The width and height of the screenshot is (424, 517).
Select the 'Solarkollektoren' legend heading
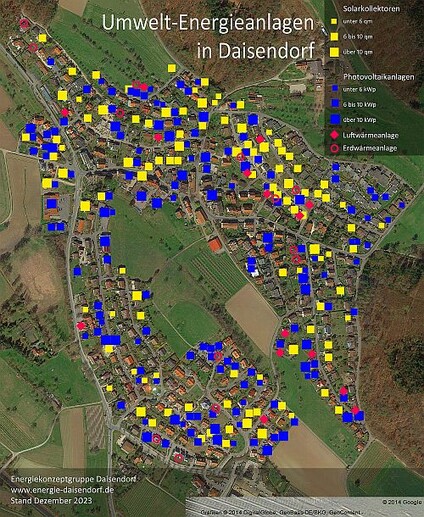[x=371, y=9]
